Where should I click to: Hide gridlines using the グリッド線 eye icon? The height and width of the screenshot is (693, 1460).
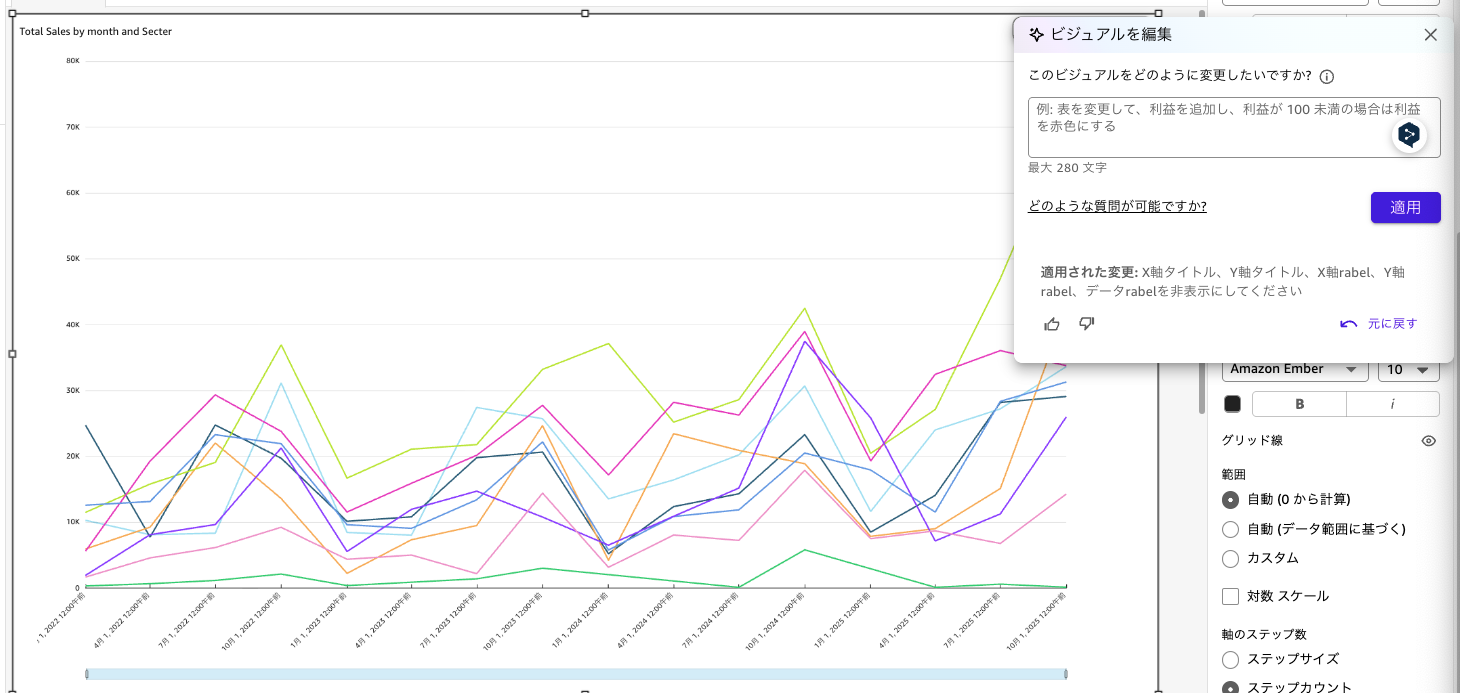pos(1428,441)
